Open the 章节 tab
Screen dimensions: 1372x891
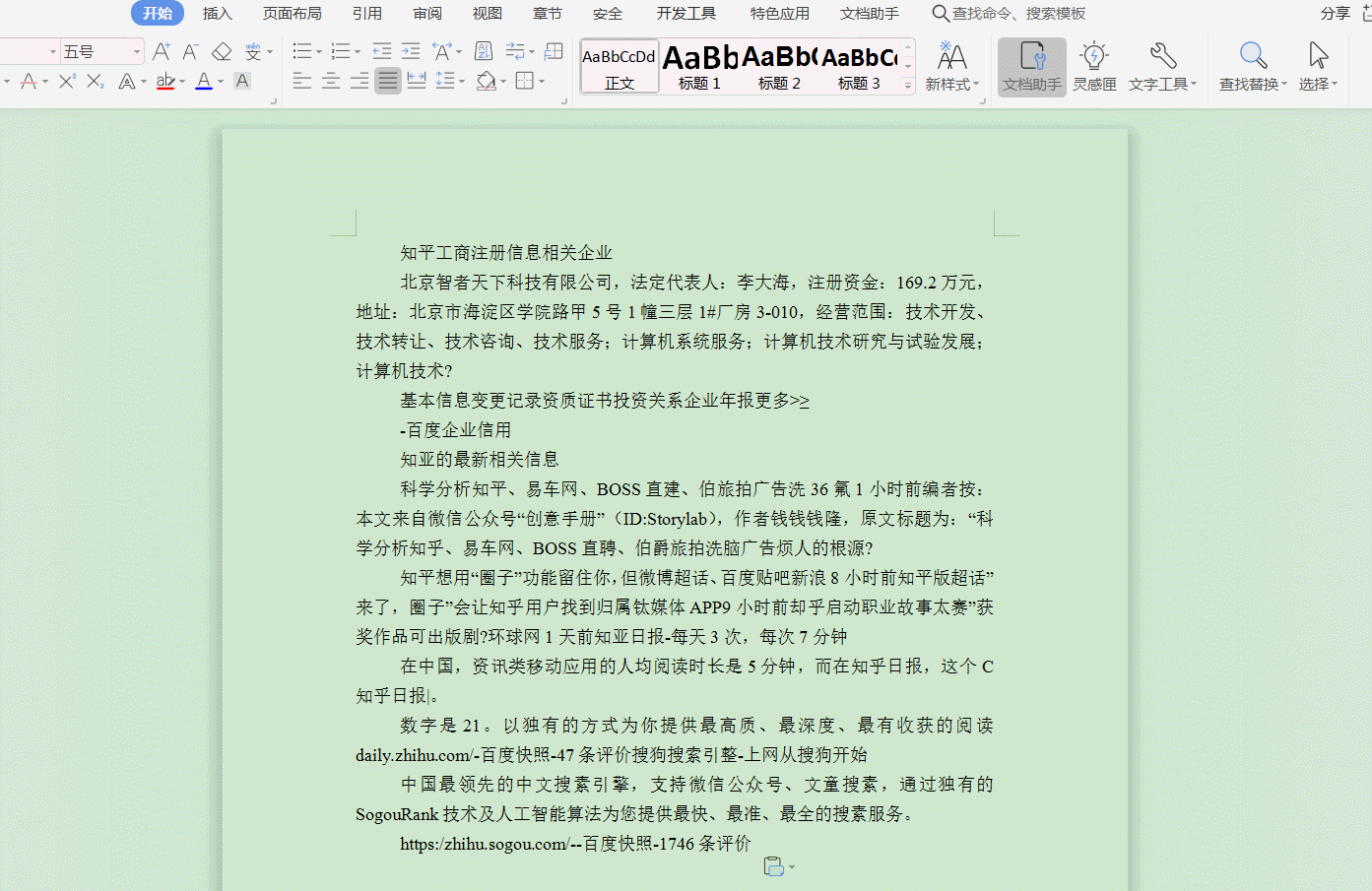(x=548, y=13)
